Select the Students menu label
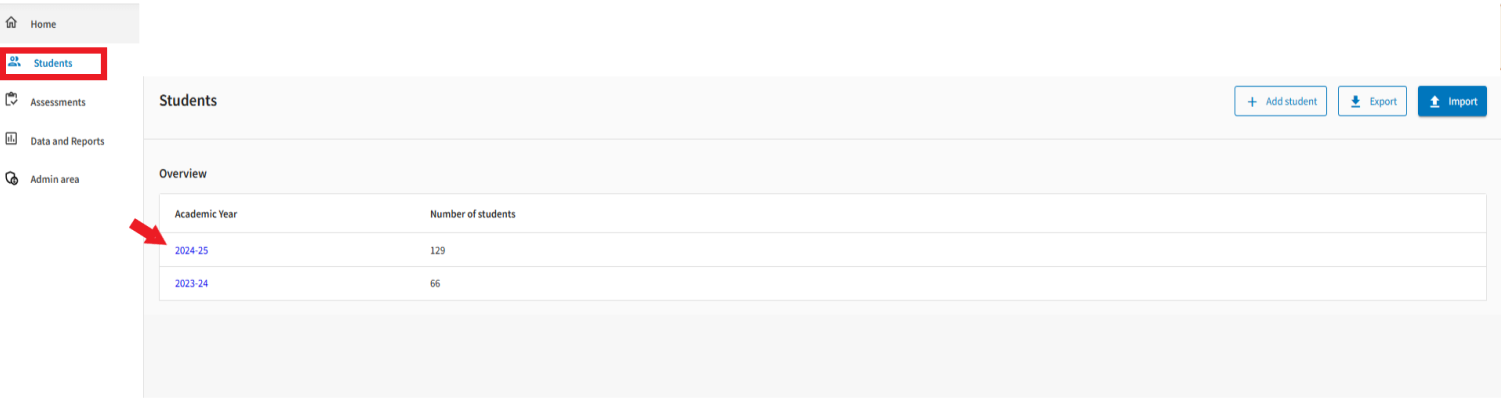Screen dimensions: 1501x399 coord(53,63)
